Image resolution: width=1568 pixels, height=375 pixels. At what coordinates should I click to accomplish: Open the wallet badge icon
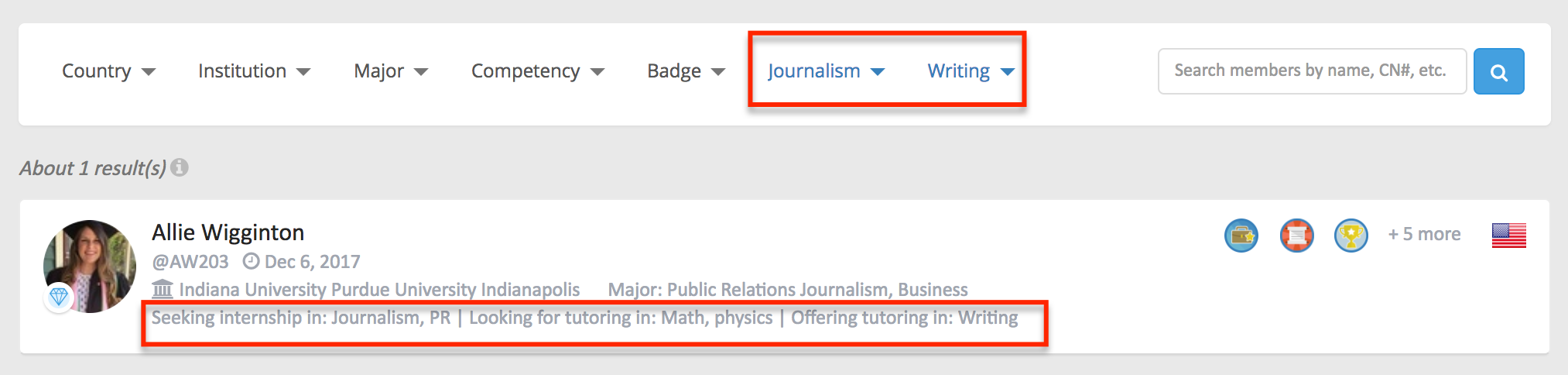(x=1241, y=235)
